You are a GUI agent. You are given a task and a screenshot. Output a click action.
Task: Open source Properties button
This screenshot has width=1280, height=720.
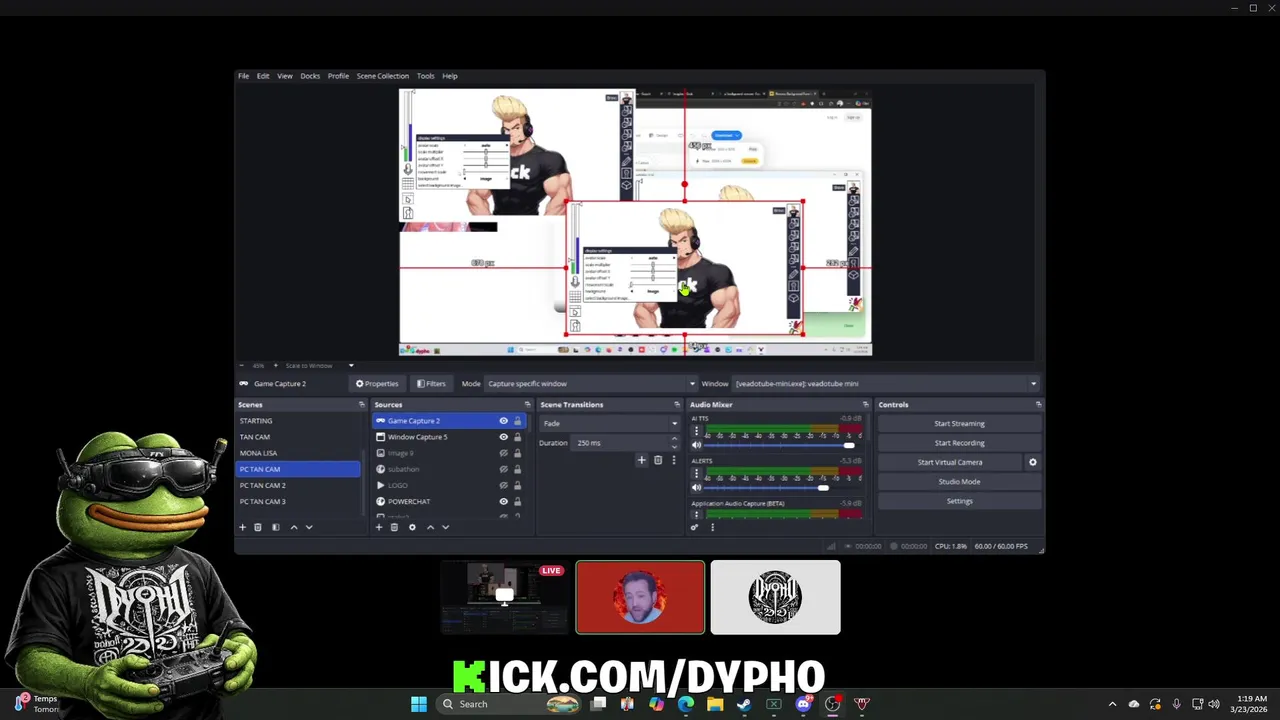[377, 383]
